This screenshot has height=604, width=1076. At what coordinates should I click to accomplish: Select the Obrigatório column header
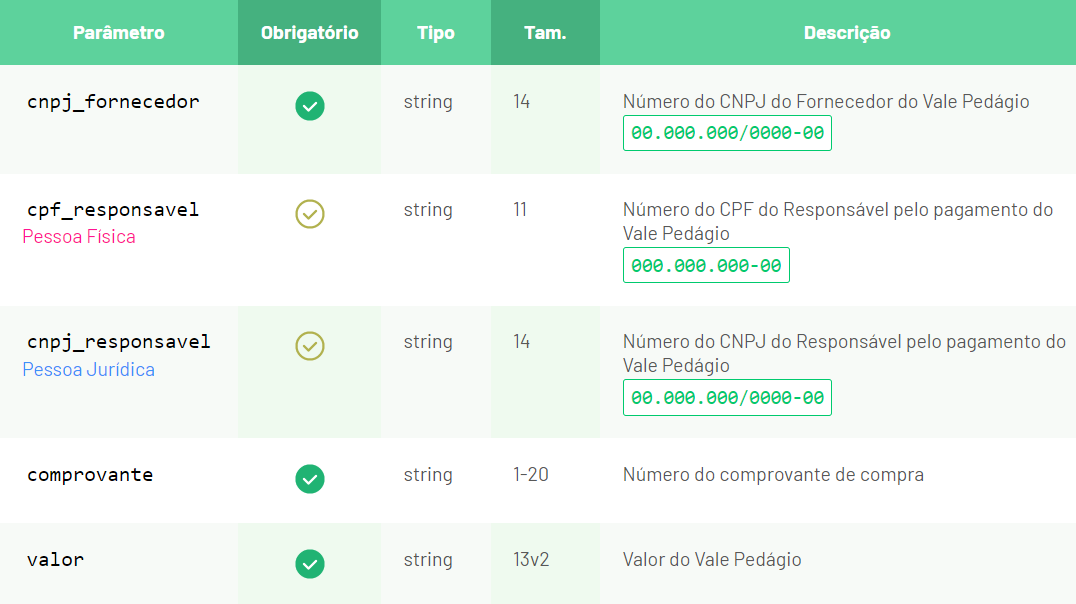(x=309, y=32)
